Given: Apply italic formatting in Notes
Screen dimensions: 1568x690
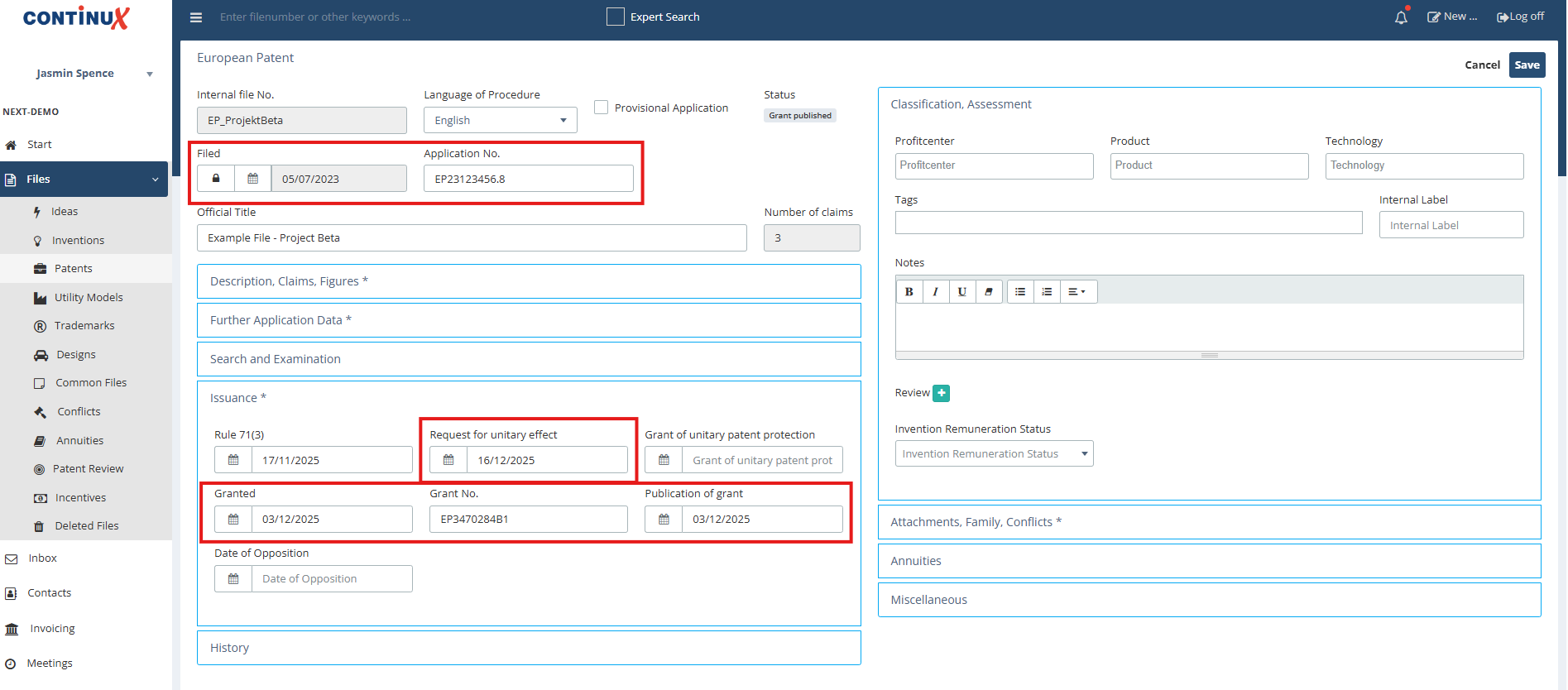Looking at the screenshot, I should pos(935,291).
